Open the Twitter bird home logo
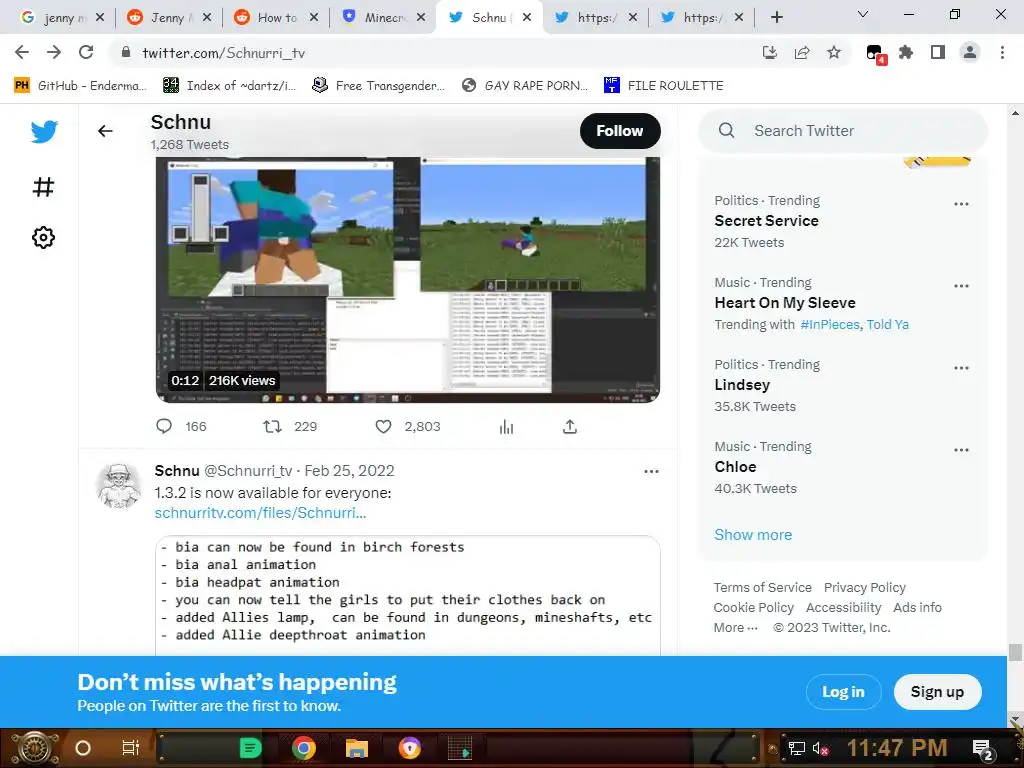The image size is (1024, 768). [44, 131]
